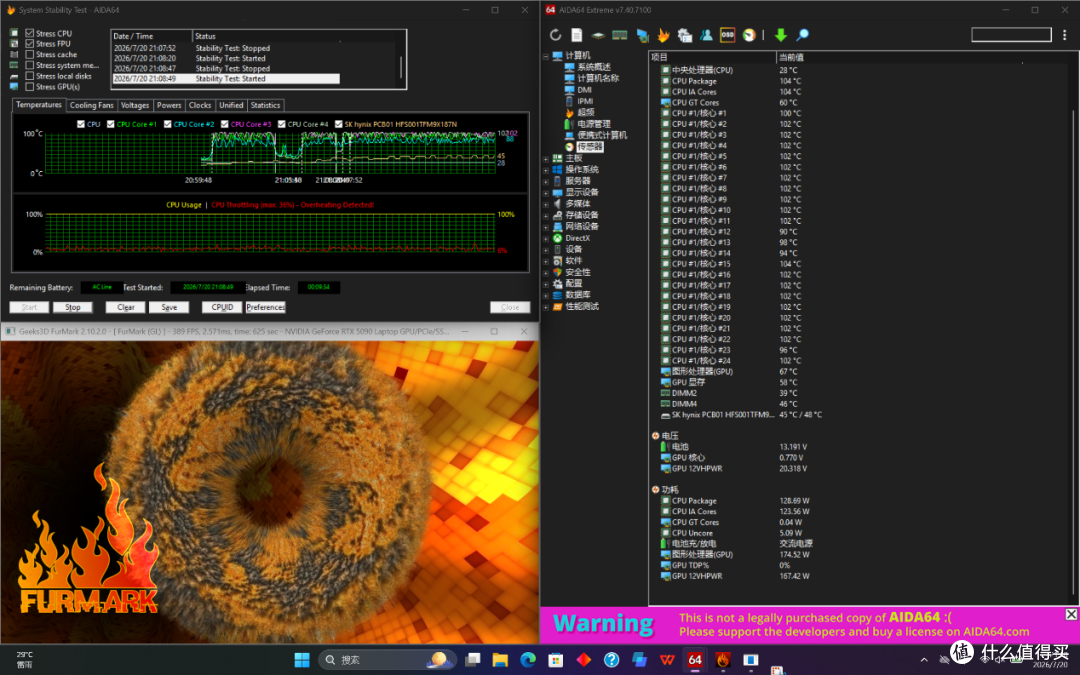Enable the Stress cache checkbox

[x=30, y=54]
